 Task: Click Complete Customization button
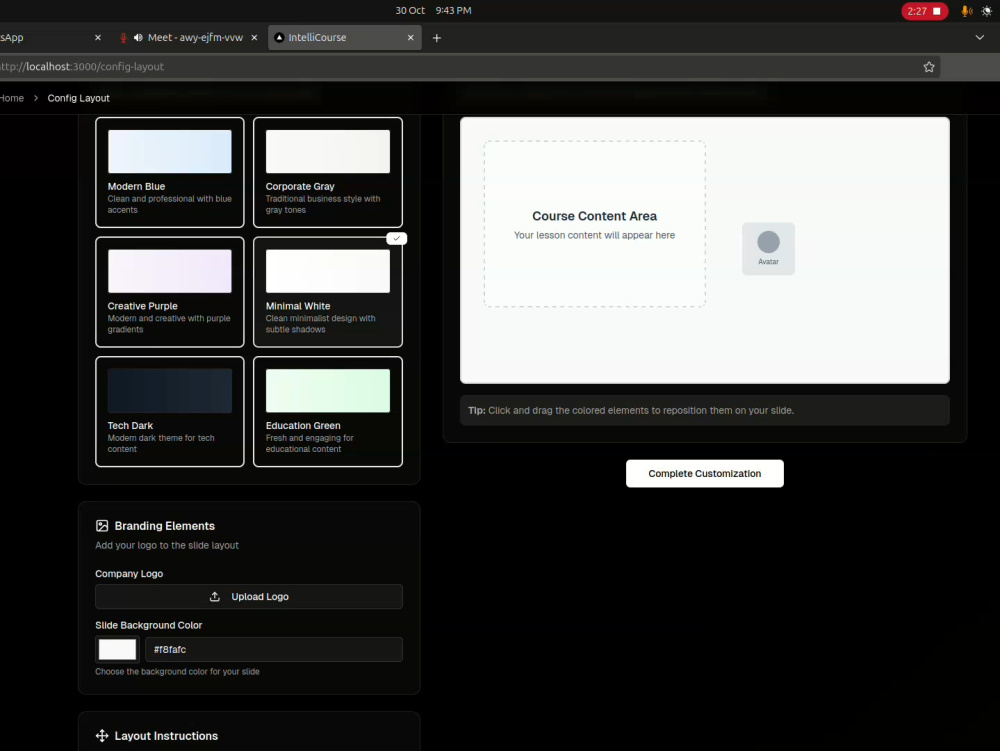tap(705, 474)
